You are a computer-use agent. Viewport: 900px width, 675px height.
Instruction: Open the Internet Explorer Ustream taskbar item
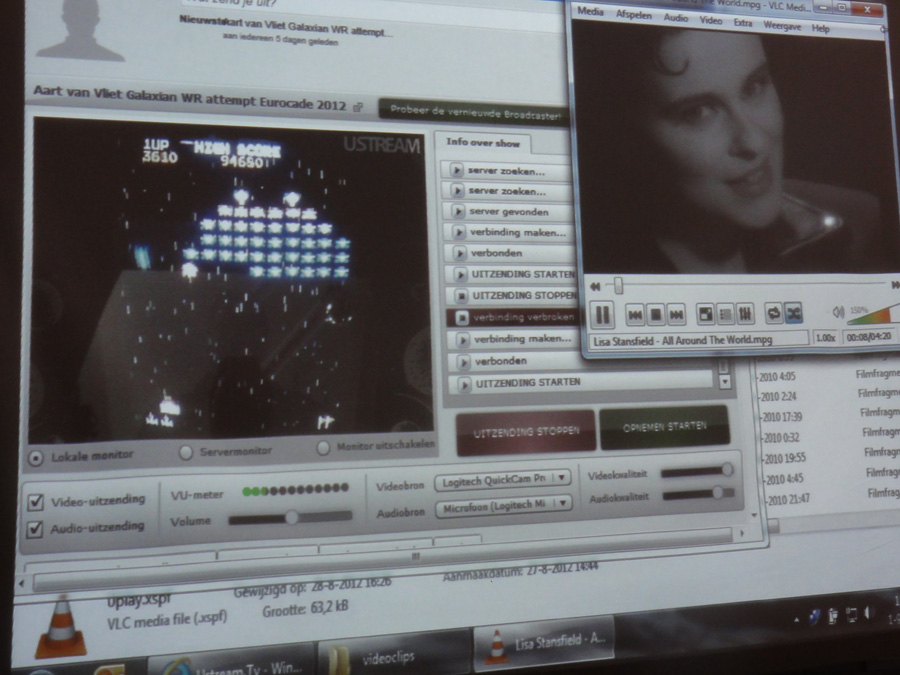tap(232, 660)
